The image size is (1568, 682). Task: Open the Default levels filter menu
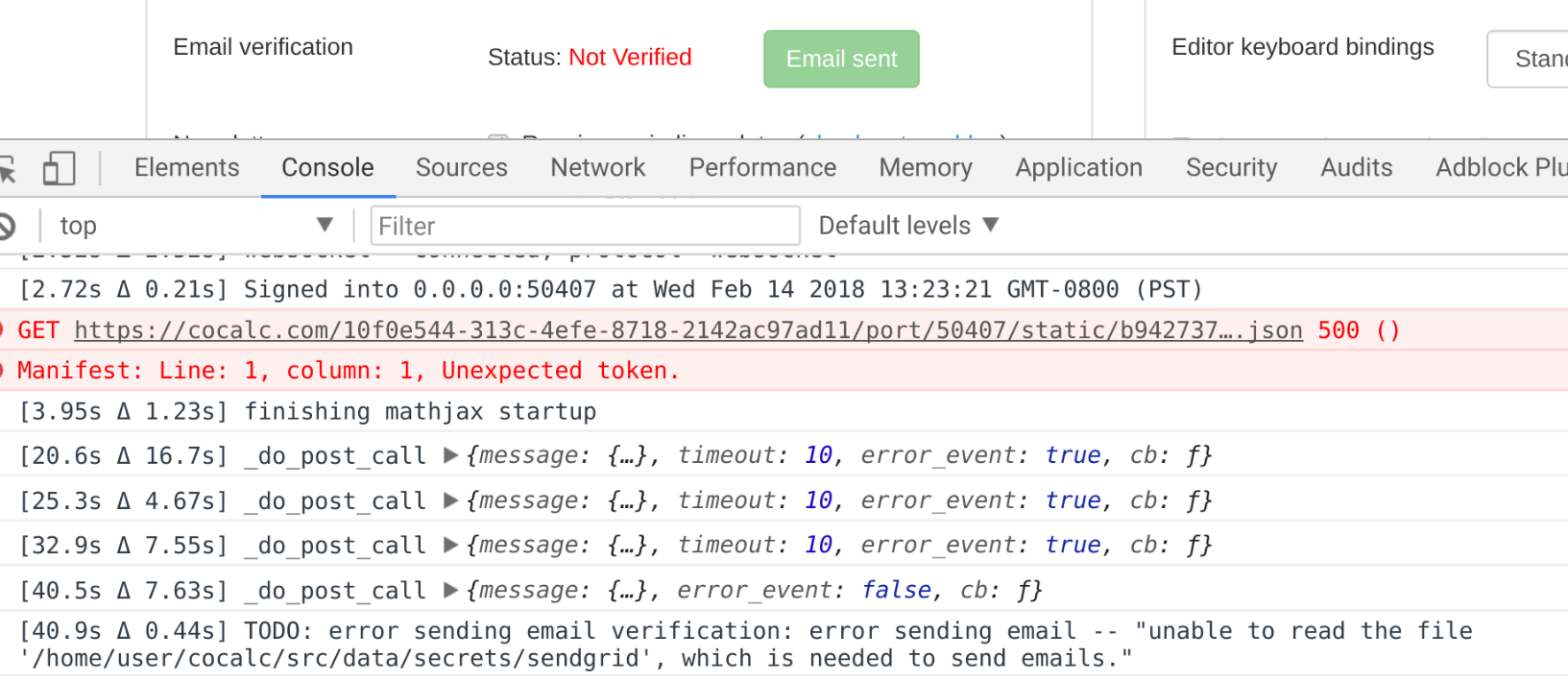point(905,225)
